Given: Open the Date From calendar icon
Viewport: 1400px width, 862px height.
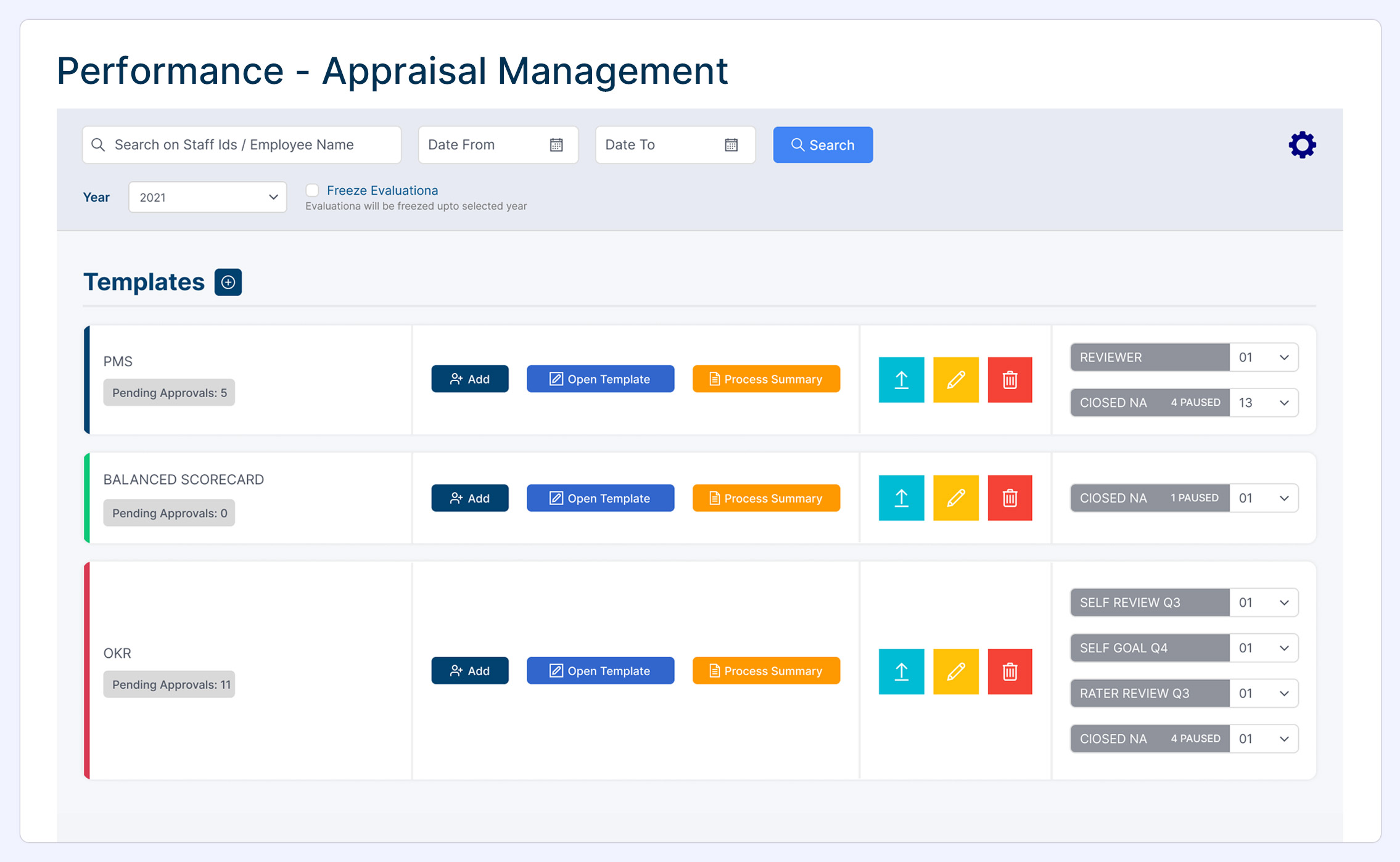Looking at the screenshot, I should [x=556, y=145].
